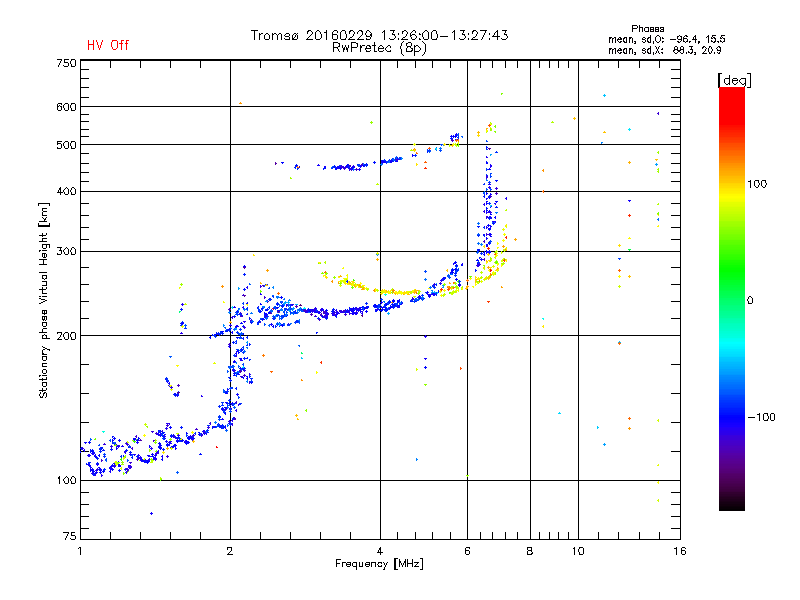Click the red 'HV Off' label
The height and width of the screenshot is (600, 800).
[x=108, y=45]
